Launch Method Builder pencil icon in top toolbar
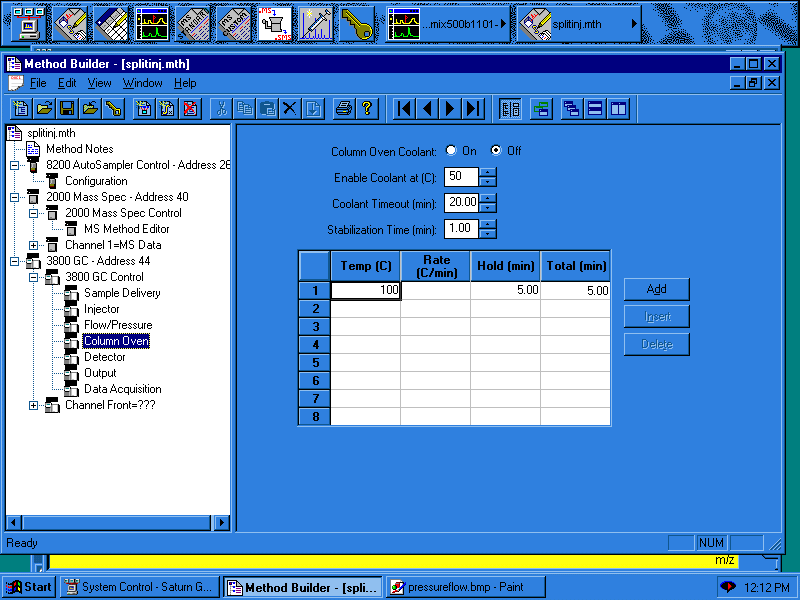 coord(70,24)
